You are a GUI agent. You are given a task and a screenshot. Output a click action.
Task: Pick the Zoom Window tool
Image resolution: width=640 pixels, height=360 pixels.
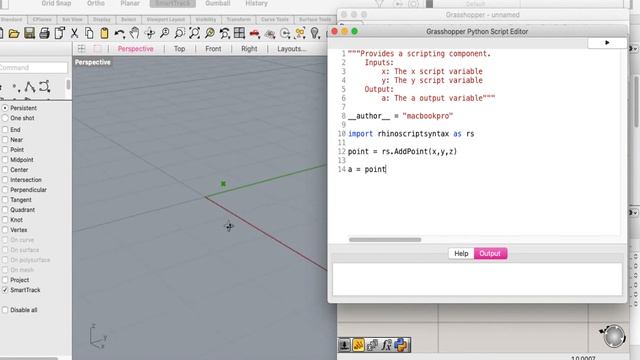(179, 33)
